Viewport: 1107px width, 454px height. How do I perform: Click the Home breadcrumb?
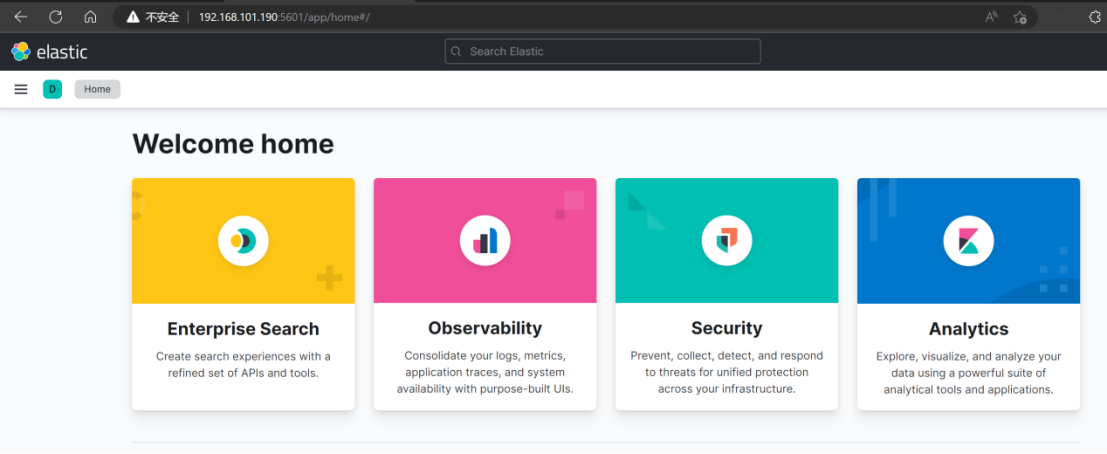coord(97,89)
